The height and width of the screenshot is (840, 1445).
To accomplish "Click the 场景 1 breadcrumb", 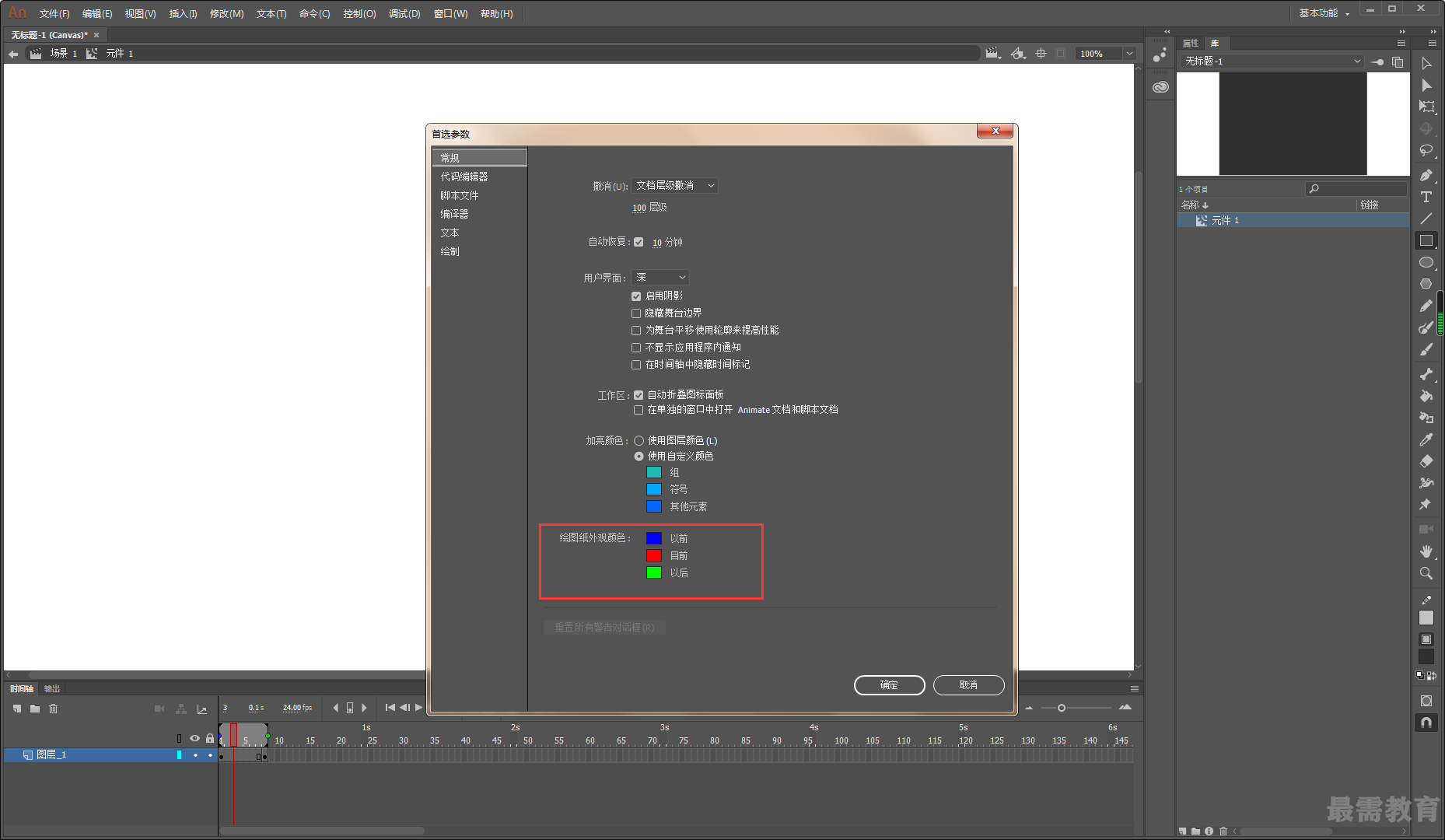I will 64,54.
